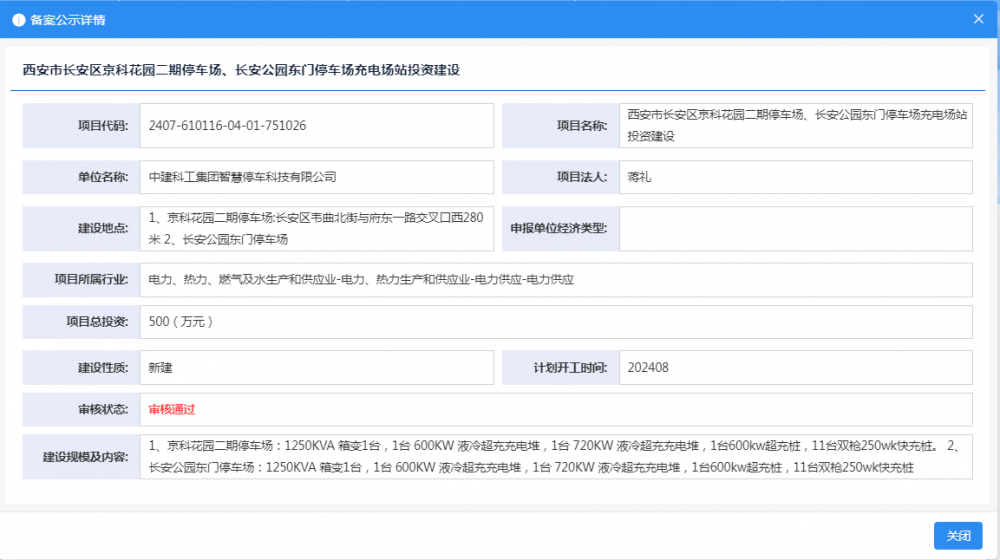This screenshot has height=560, width=1000.
Task: Click the 项目法人 field showing 蒋礼
Action: [x=795, y=177]
